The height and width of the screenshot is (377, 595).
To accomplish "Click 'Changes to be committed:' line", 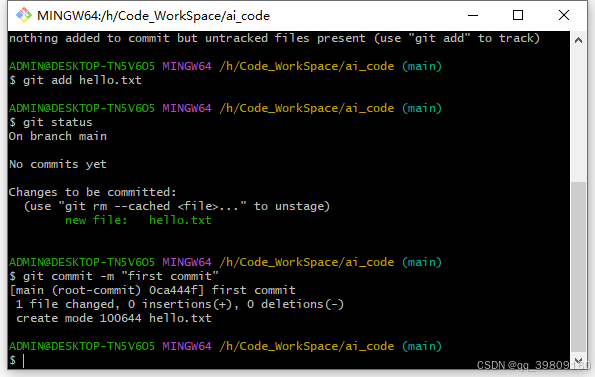I will (x=93, y=192).
